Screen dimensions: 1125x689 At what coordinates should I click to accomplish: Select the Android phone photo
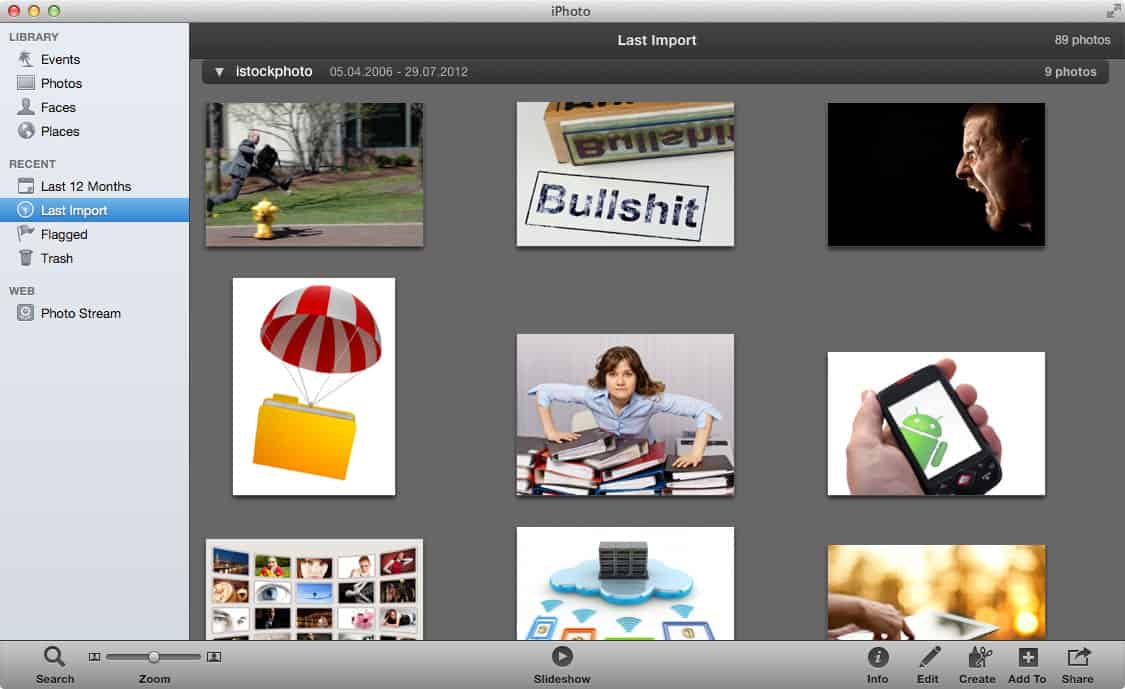(x=936, y=423)
